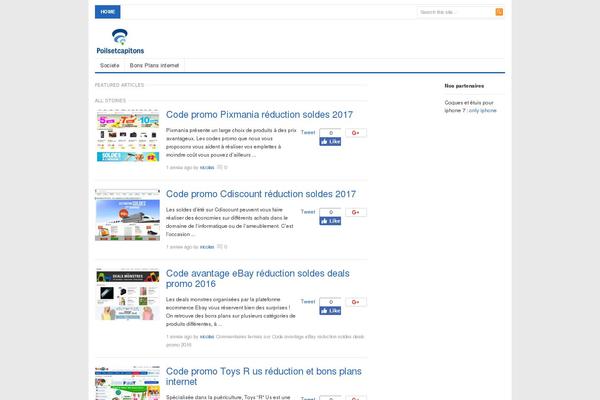This screenshot has width=600, height=400.
Task: Open the Societe menu item
Action: point(110,65)
